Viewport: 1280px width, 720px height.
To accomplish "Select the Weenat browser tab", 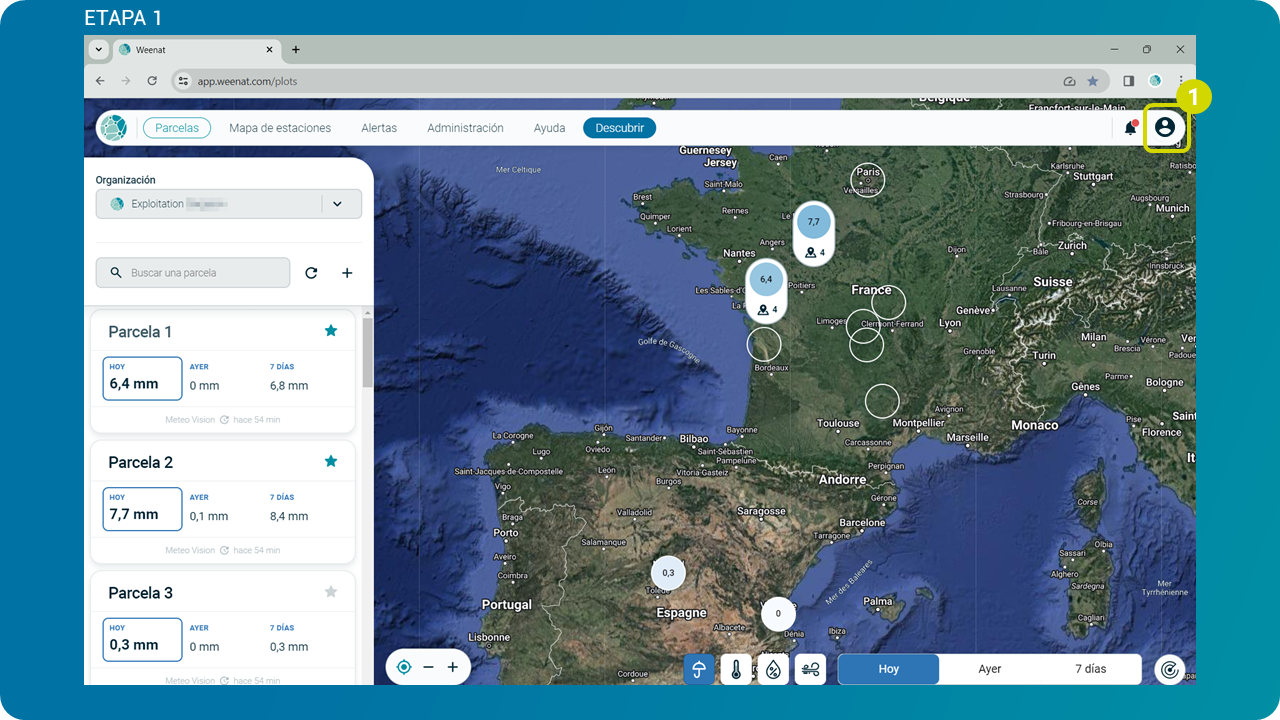I will point(196,50).
